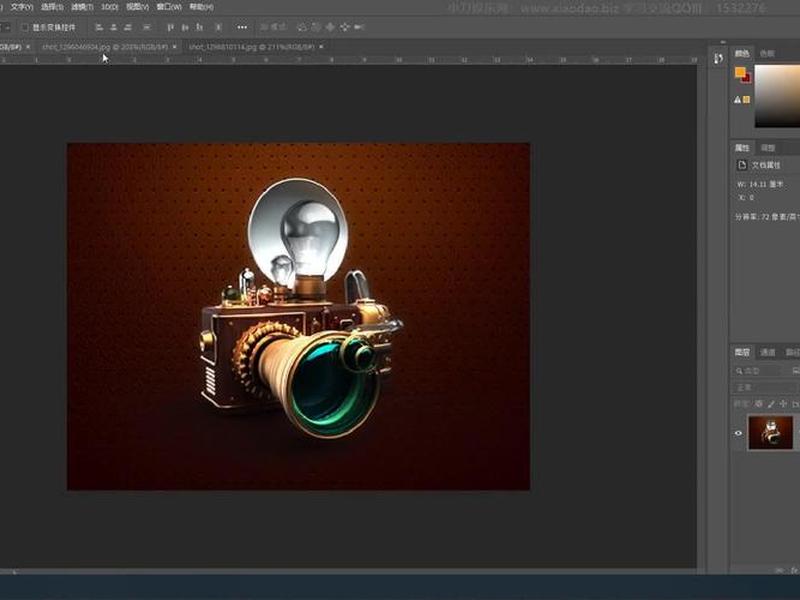Open the 选择(S) menu
800x600 pixels.
tap(52, 7)
